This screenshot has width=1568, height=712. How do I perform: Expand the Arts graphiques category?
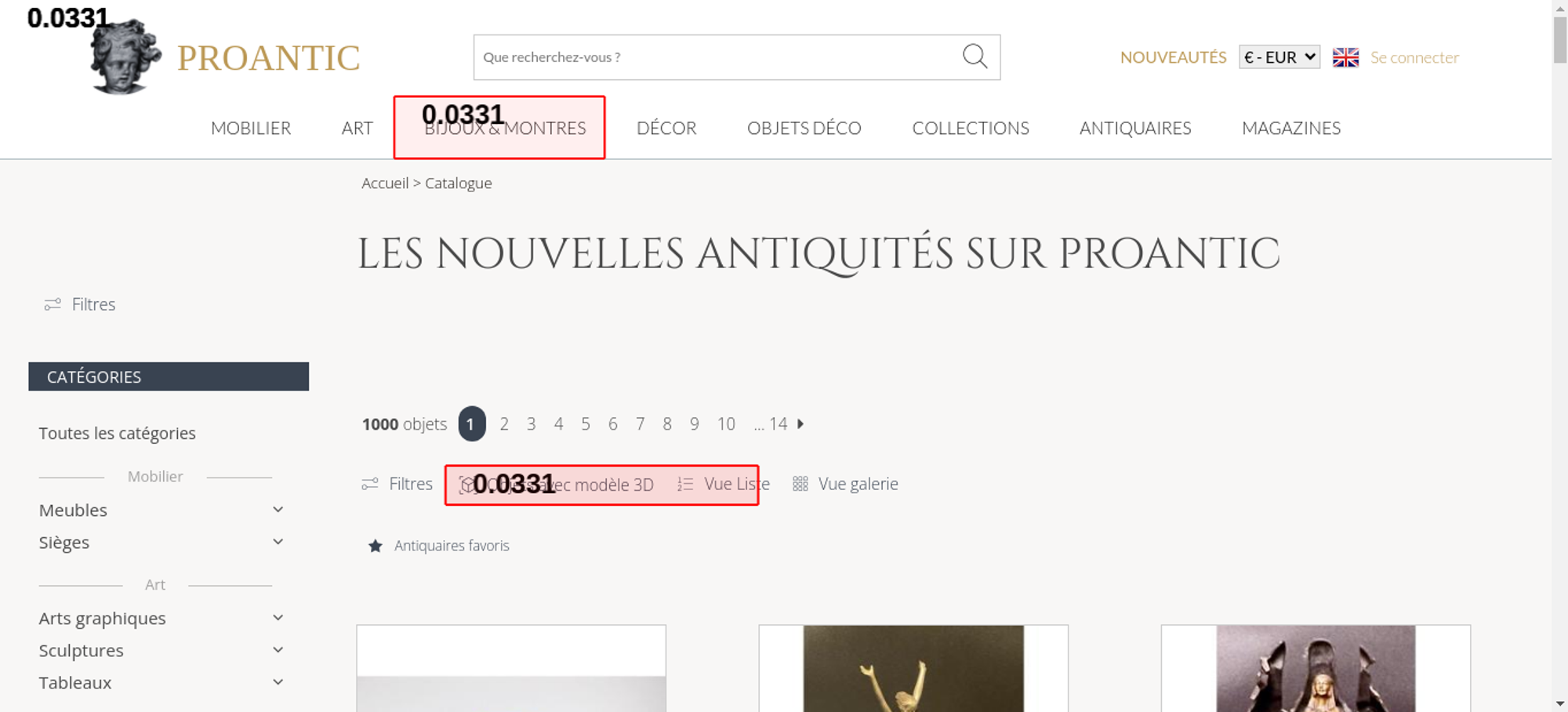pyautogui.click(x=278, y=618)
